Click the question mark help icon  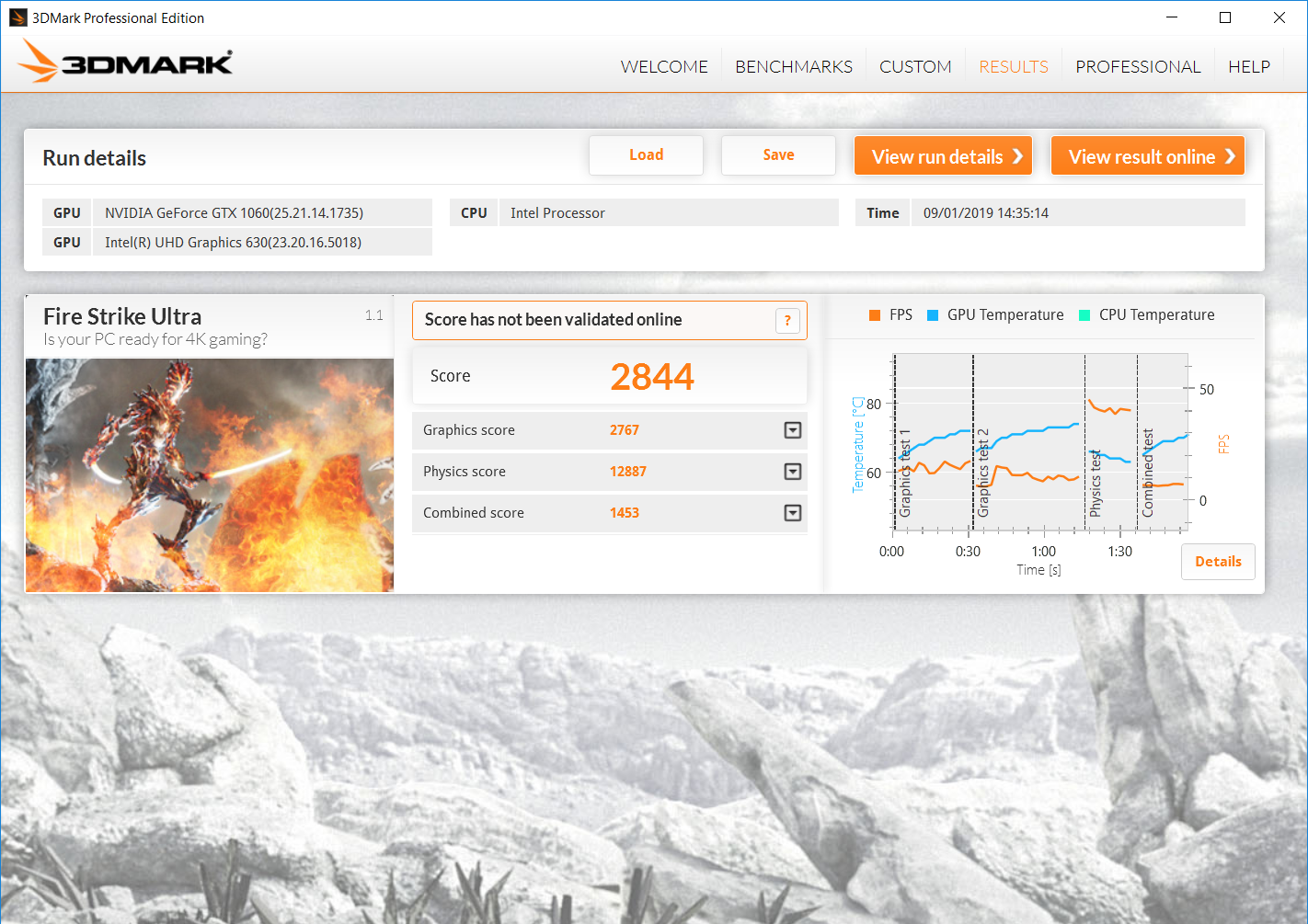[x=787, y=320]
